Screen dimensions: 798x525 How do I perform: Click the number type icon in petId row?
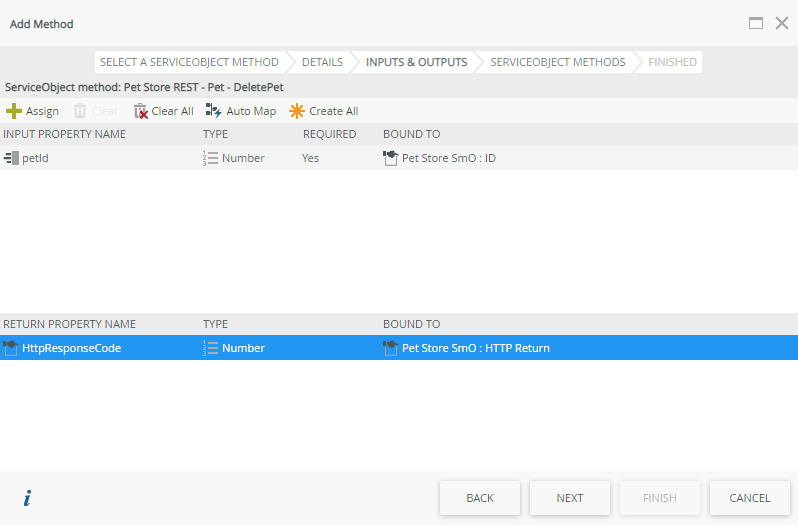(210, 158)
